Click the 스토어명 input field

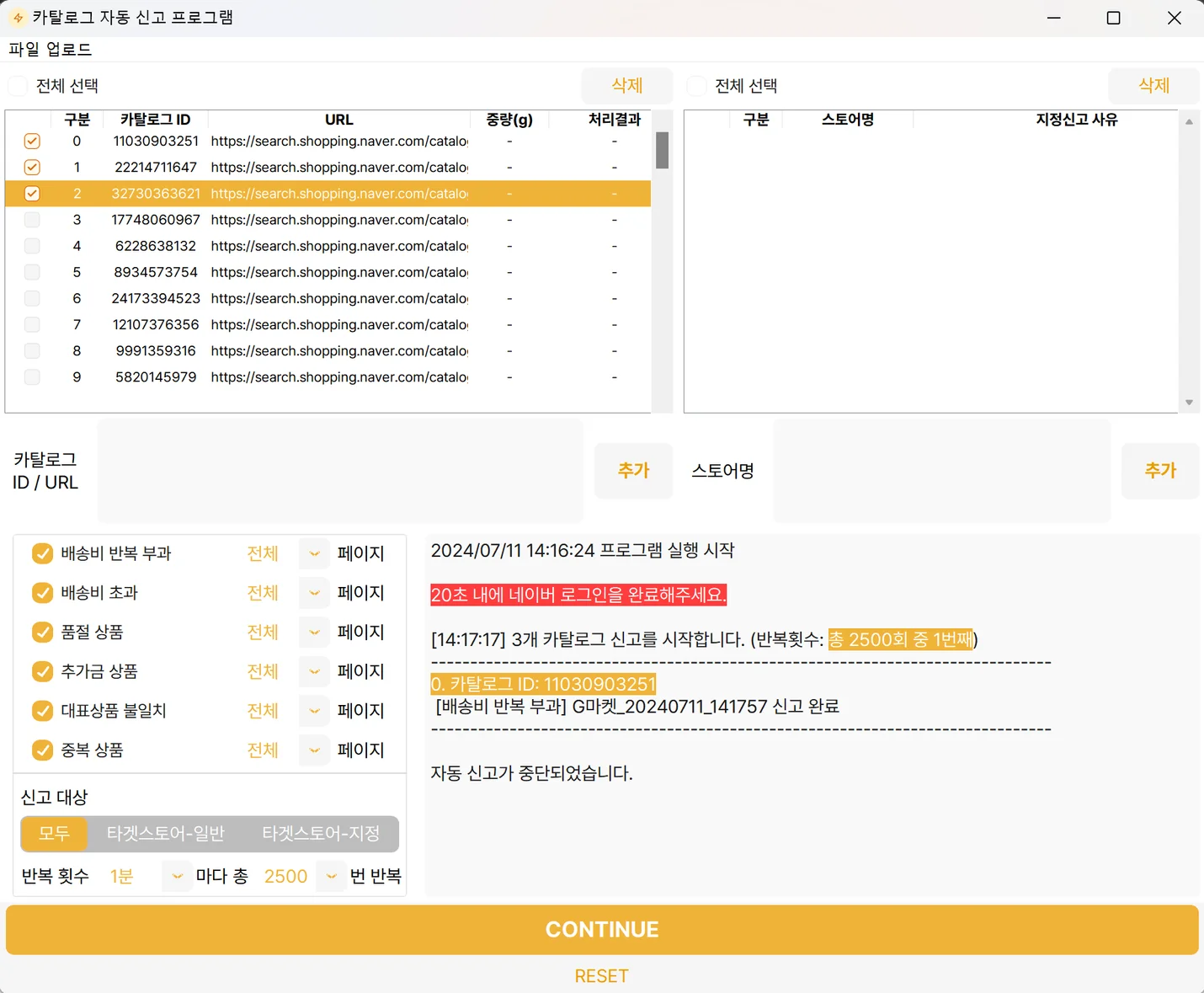tap(942, 471)
